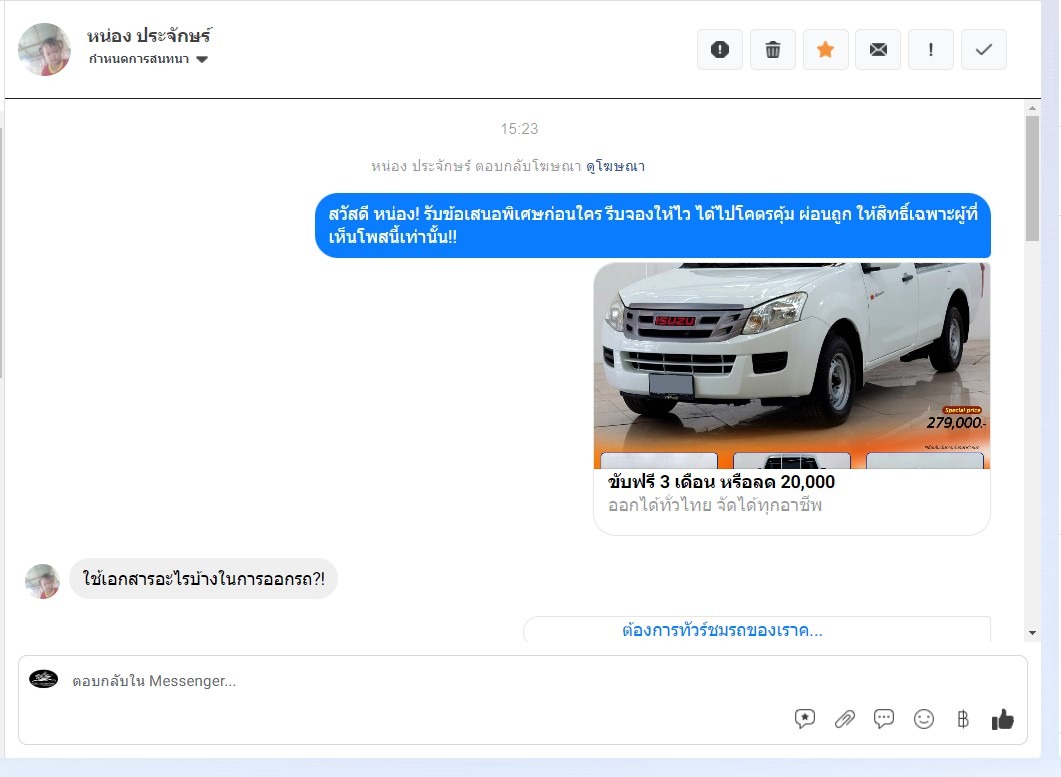Open หน่อง ประจักษร์ profile picture in header
Screen dimensions: 1061x777
44,49
